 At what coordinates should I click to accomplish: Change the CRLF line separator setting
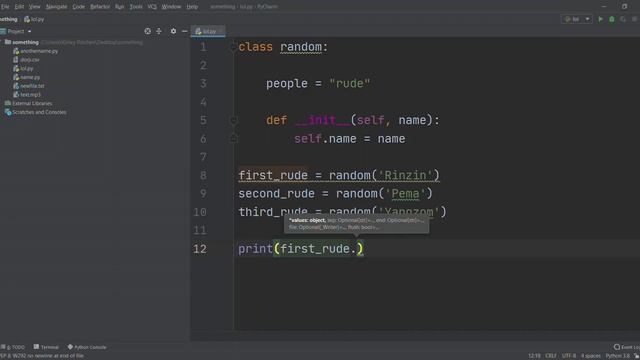coord(551,356)
